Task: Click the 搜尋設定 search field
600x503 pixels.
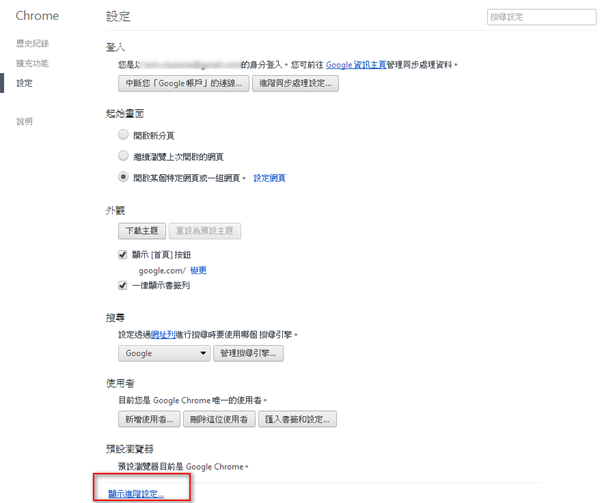Action: coord(541,17)
